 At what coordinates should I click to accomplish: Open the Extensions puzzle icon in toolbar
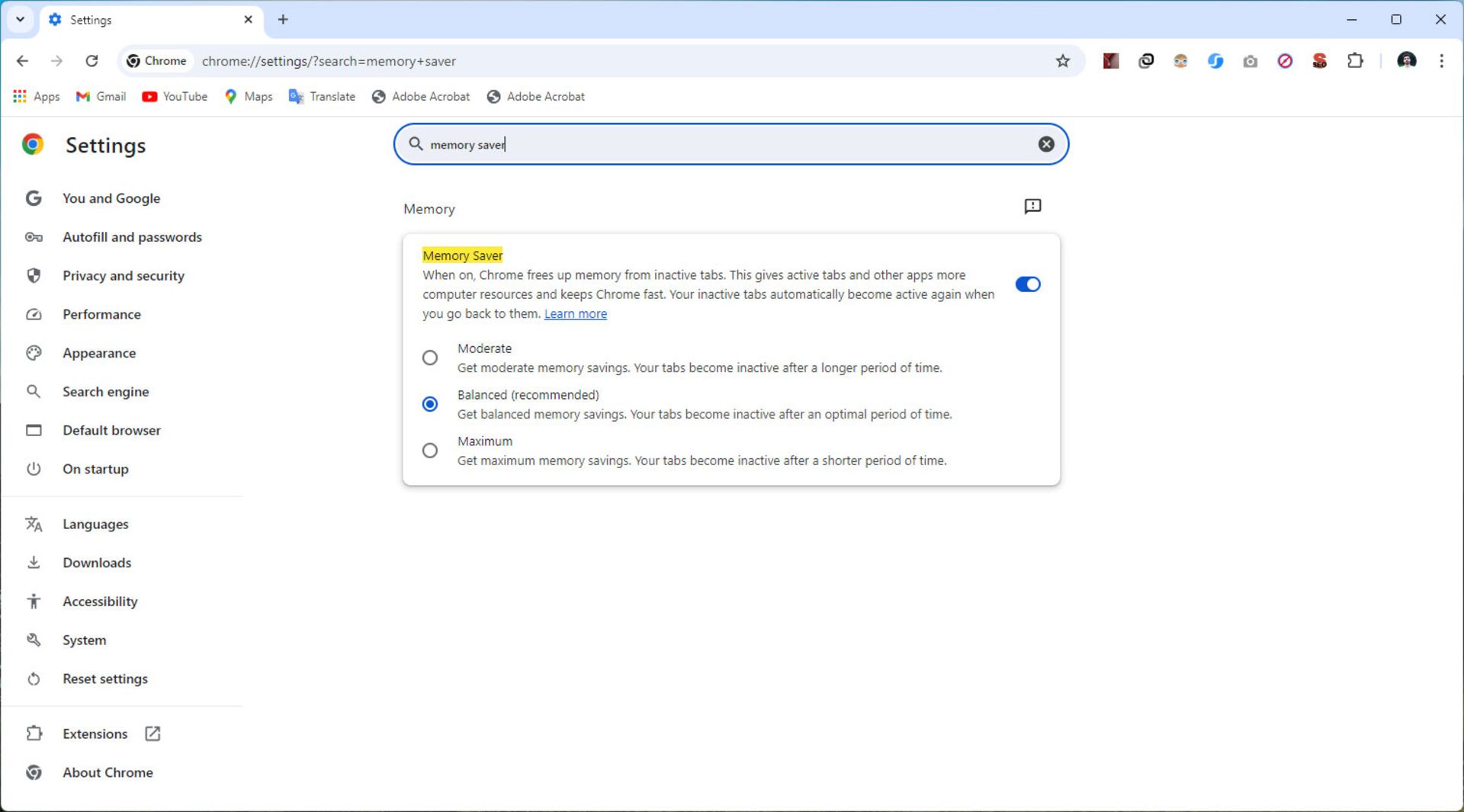tap(1355, 61)
